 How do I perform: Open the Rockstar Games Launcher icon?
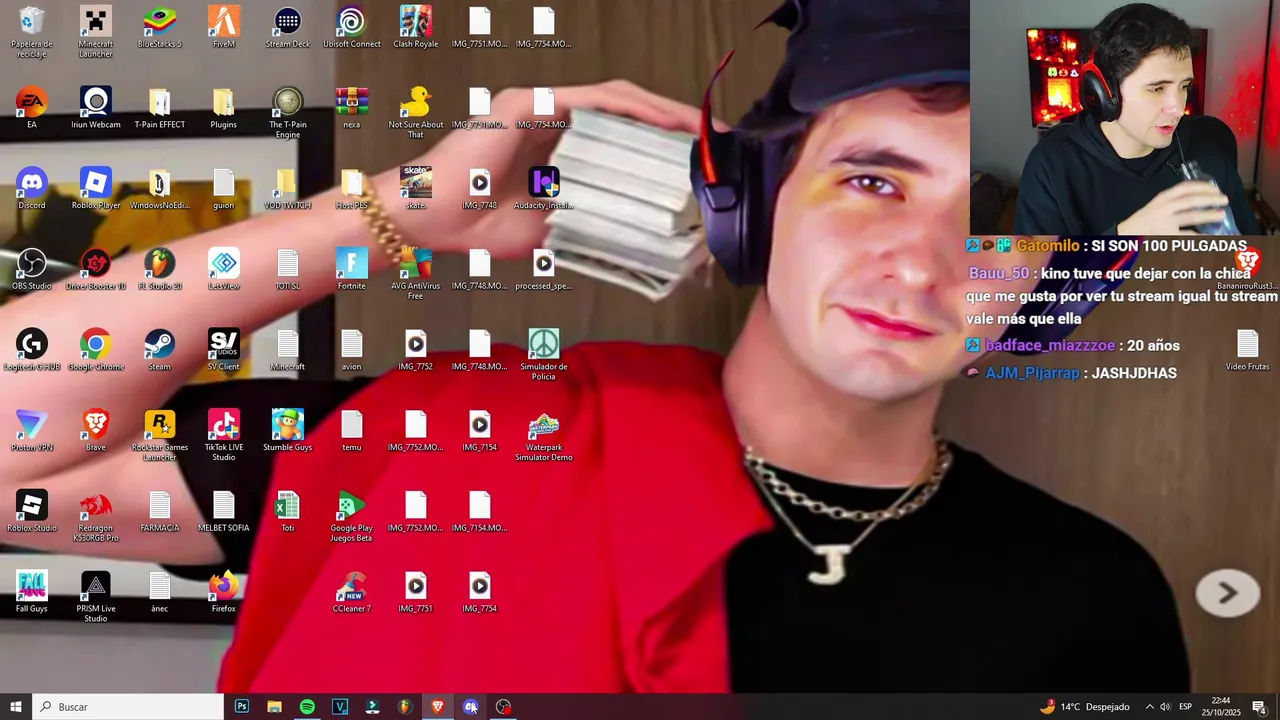click(160, 436)
